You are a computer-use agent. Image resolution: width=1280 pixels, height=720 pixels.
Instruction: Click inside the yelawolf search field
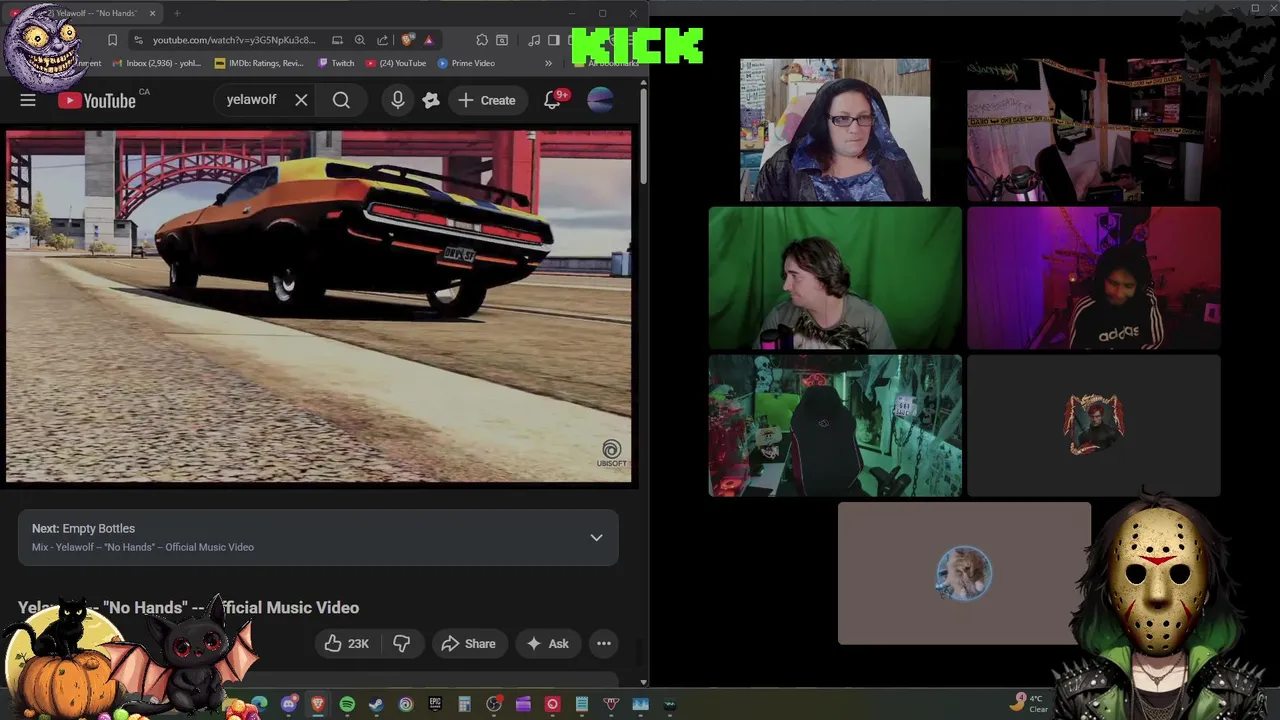click(250, 100)
